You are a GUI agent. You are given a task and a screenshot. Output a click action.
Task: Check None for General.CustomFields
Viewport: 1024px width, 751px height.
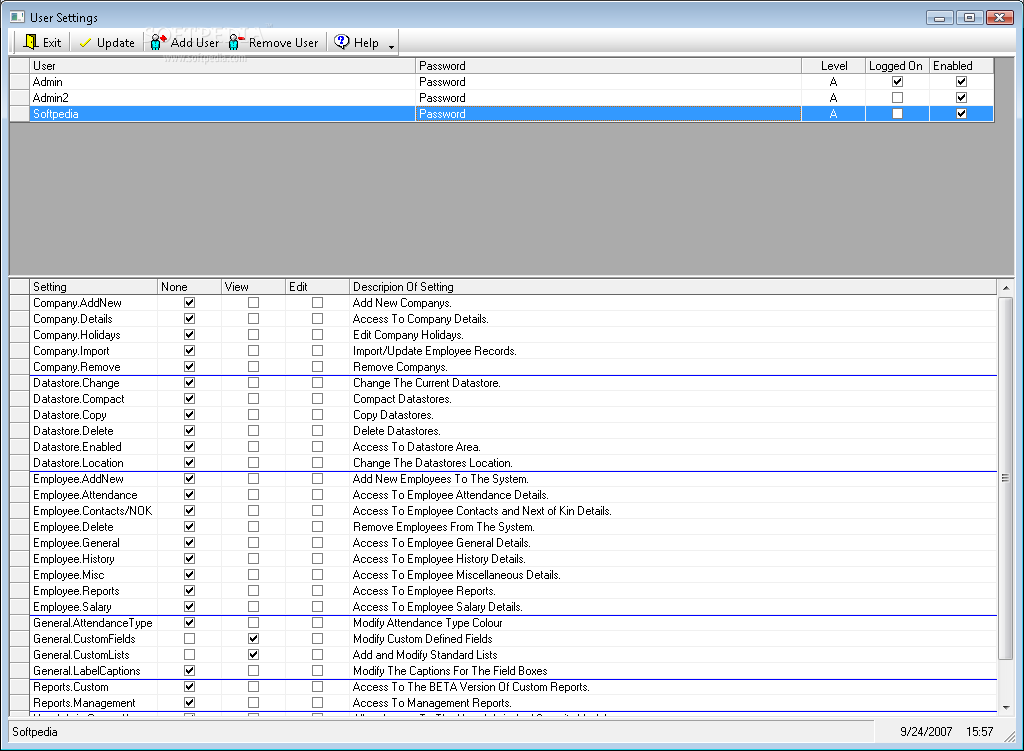[189, 639]
